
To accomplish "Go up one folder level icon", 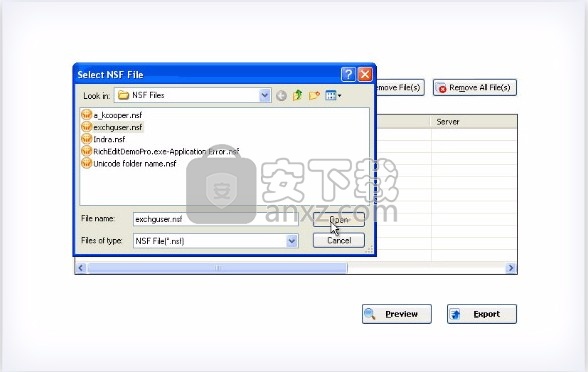I will (298, 95).
